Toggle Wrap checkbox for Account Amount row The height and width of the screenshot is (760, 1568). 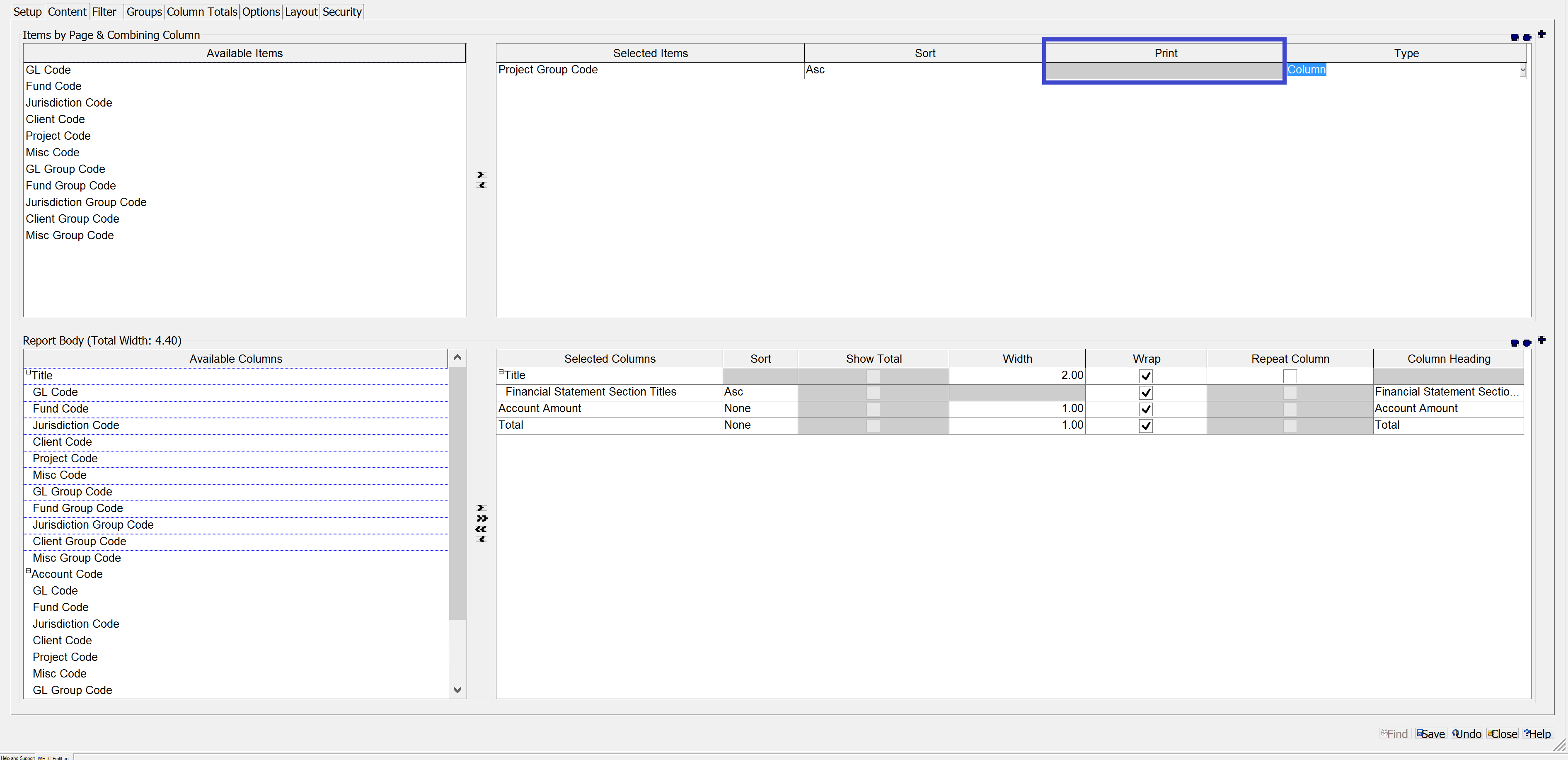pyautogui.click(x=1146, y=409)
